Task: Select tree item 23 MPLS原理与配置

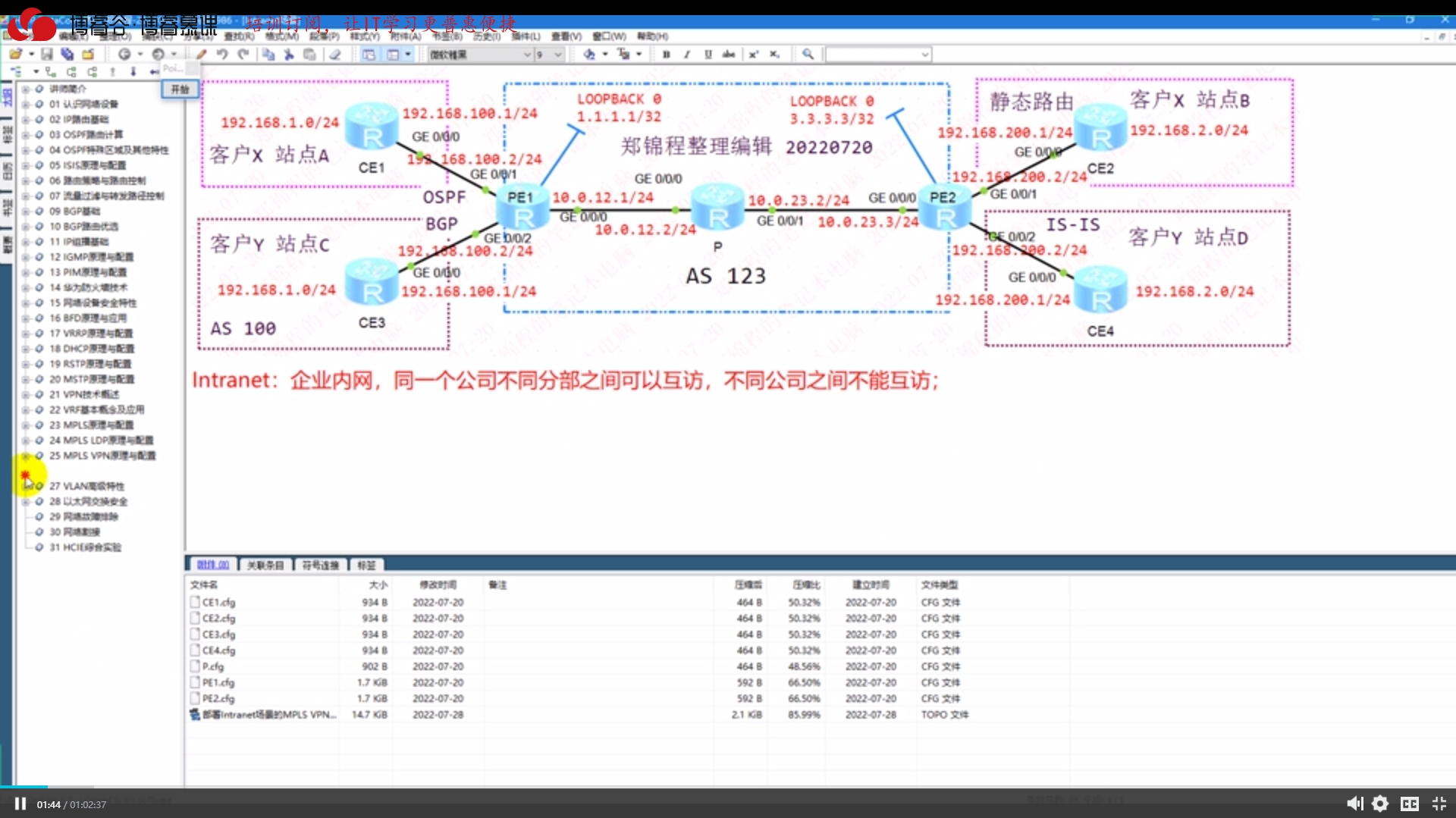Action: click(91, 425)
